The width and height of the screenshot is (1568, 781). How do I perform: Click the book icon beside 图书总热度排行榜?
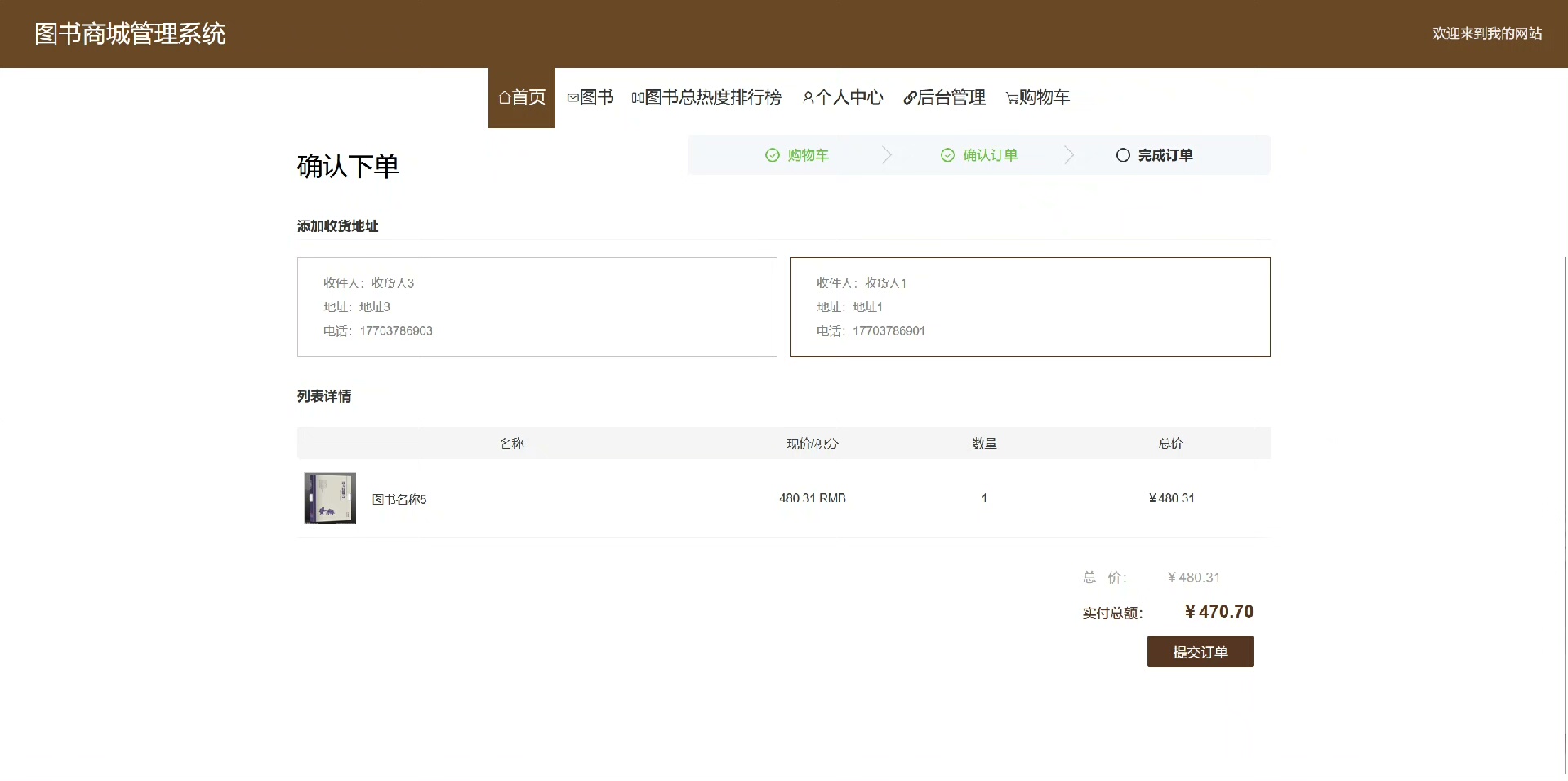click(638, 98)
